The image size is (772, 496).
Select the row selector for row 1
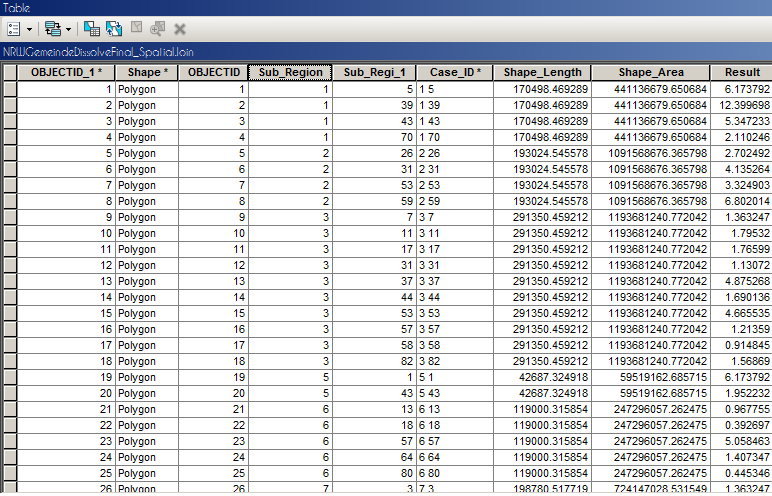(10, 89)
